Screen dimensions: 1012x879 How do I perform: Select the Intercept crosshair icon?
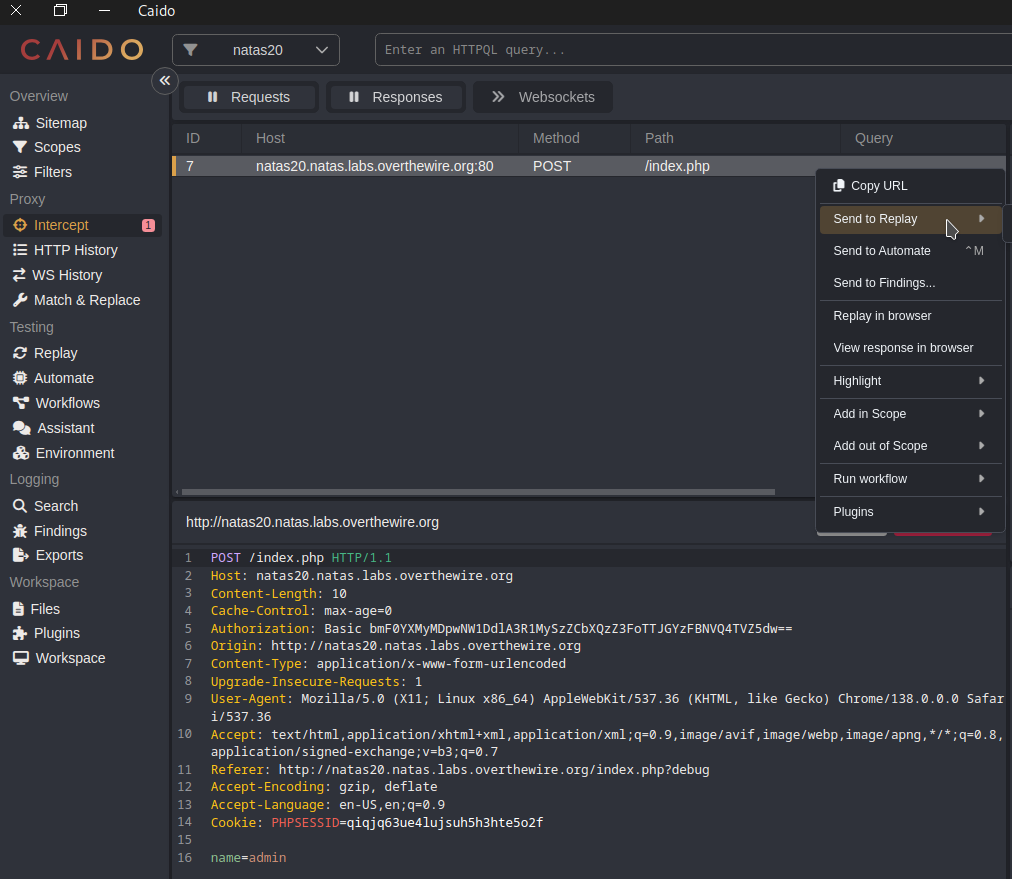click(x=20, y=225)
